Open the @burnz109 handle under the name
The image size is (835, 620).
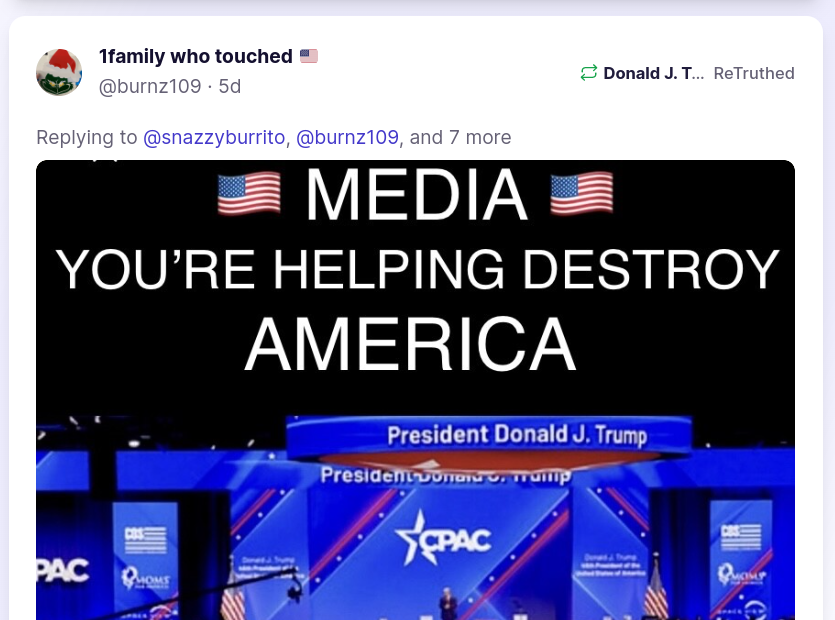click(x=150, y=86)
